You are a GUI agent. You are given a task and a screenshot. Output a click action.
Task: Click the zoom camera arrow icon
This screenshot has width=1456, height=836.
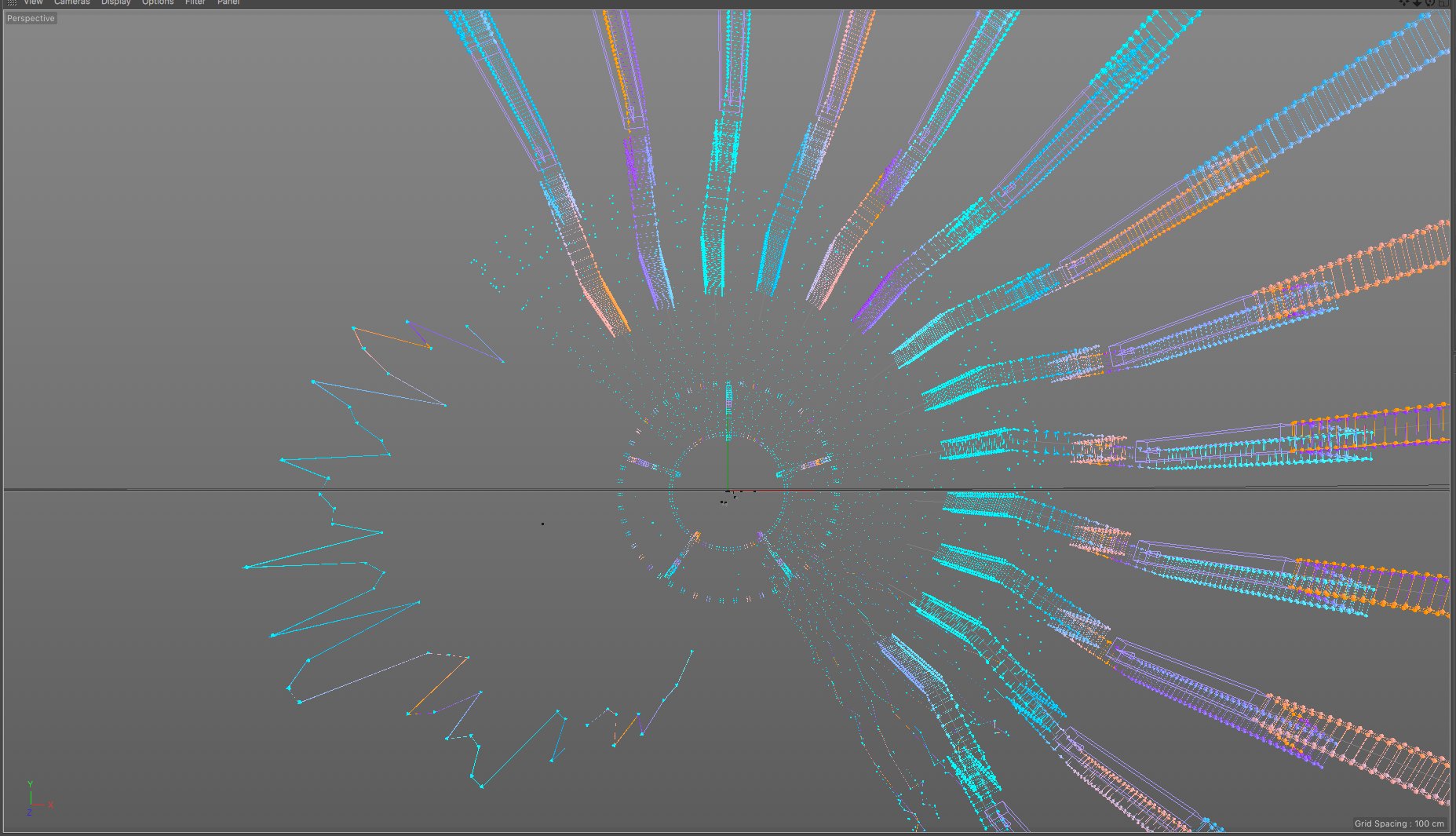(x=1418, y=2)
